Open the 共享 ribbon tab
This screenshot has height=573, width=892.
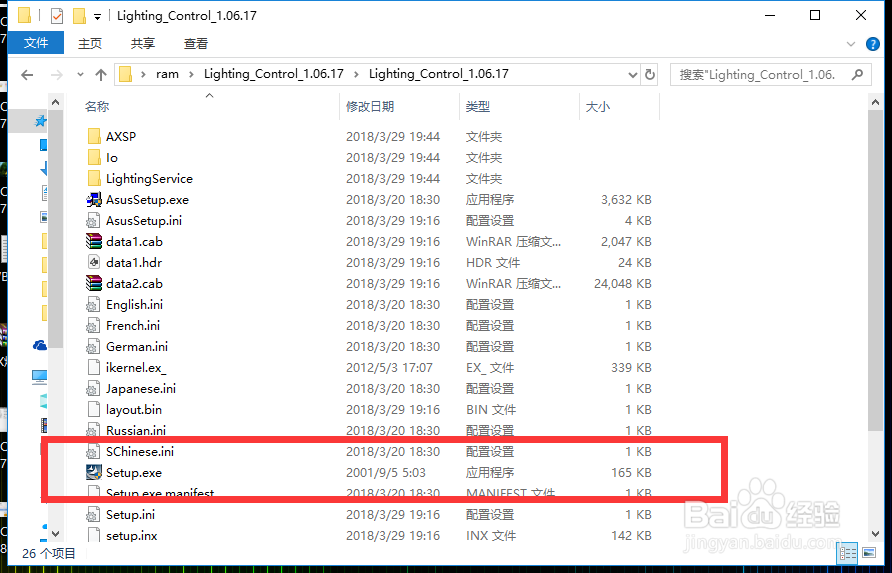click(143, 43)
